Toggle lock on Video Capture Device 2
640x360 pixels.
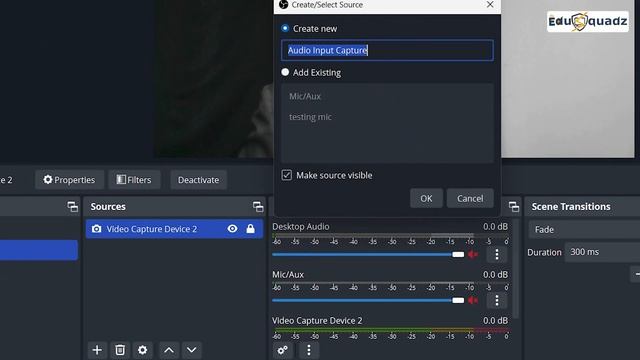251,229
